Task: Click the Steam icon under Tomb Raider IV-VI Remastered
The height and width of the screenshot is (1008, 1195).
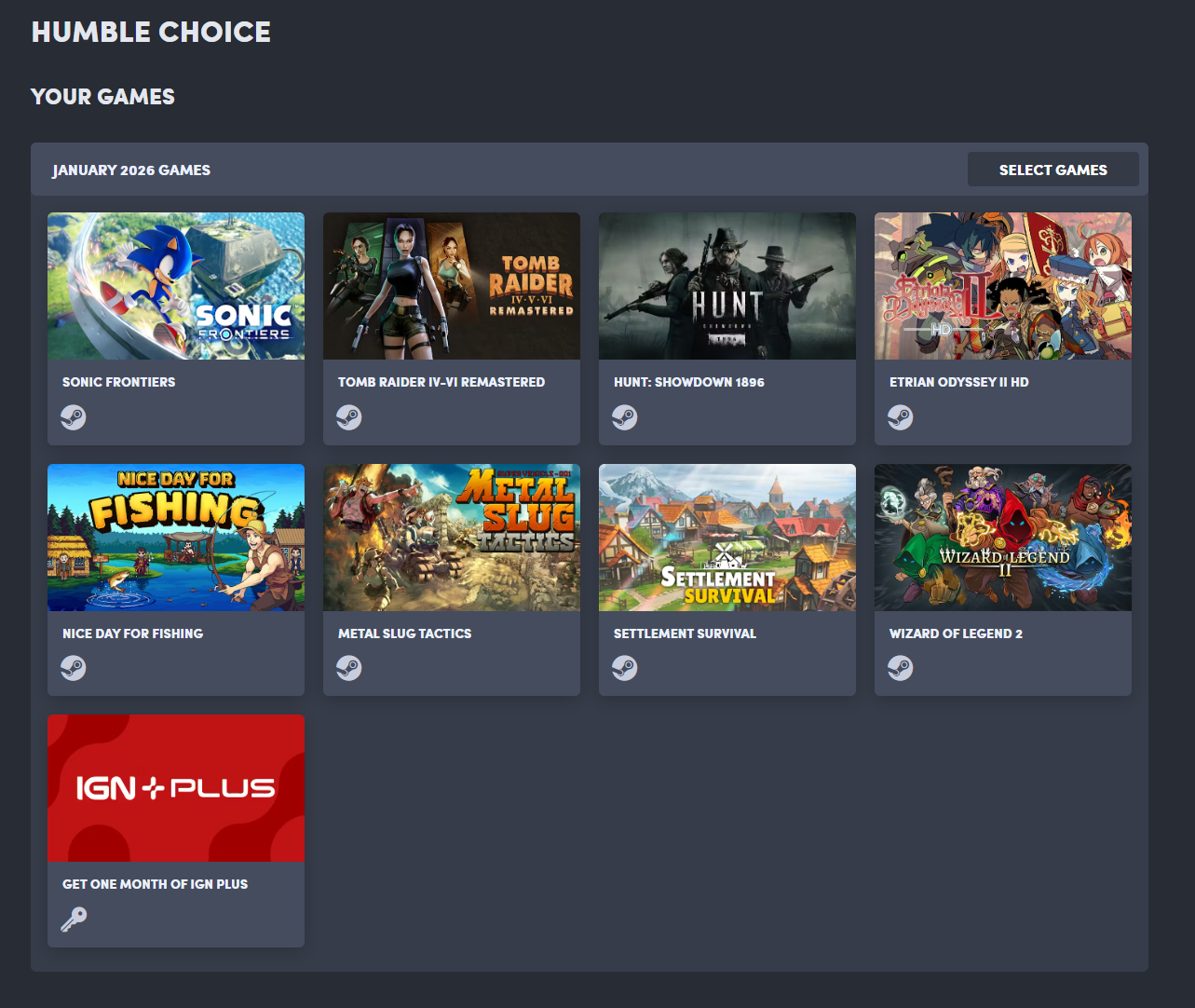Action: [x=349, y=417]
